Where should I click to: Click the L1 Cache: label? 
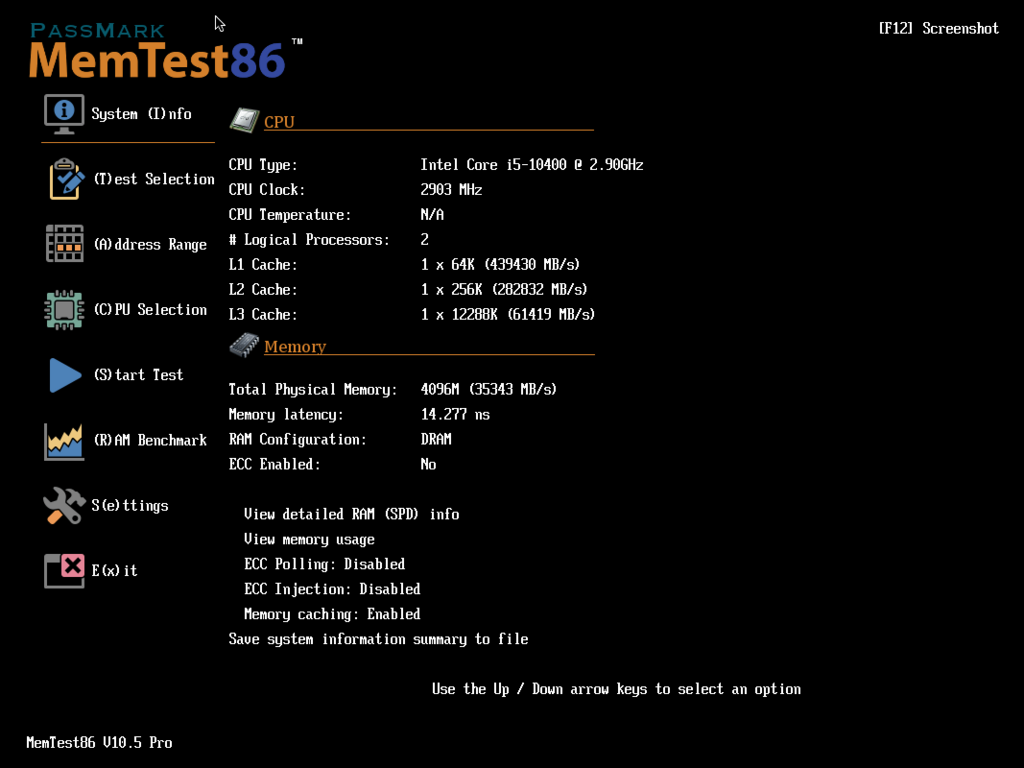pos(263,264)
